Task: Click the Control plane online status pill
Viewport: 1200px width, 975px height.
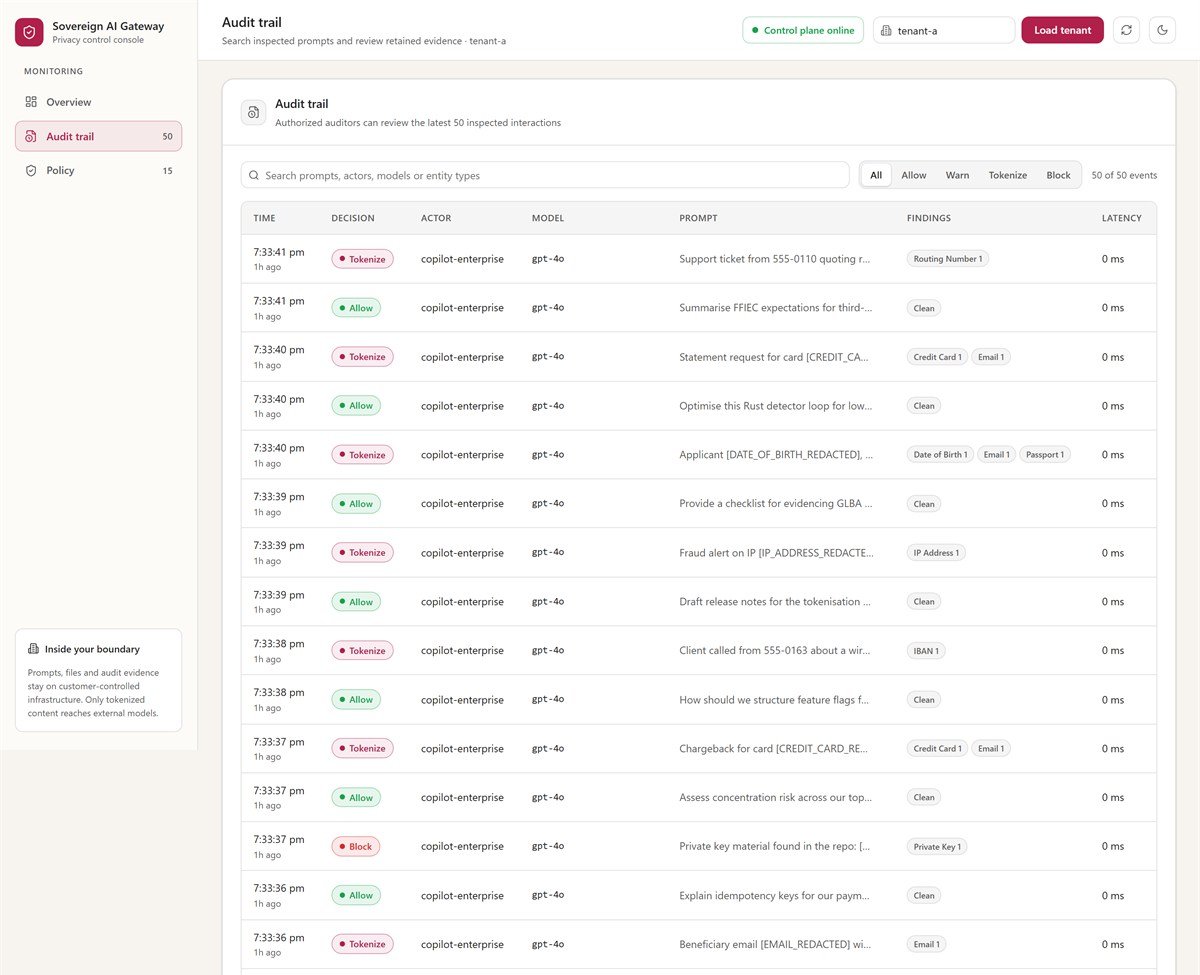Action: (803, 30)
